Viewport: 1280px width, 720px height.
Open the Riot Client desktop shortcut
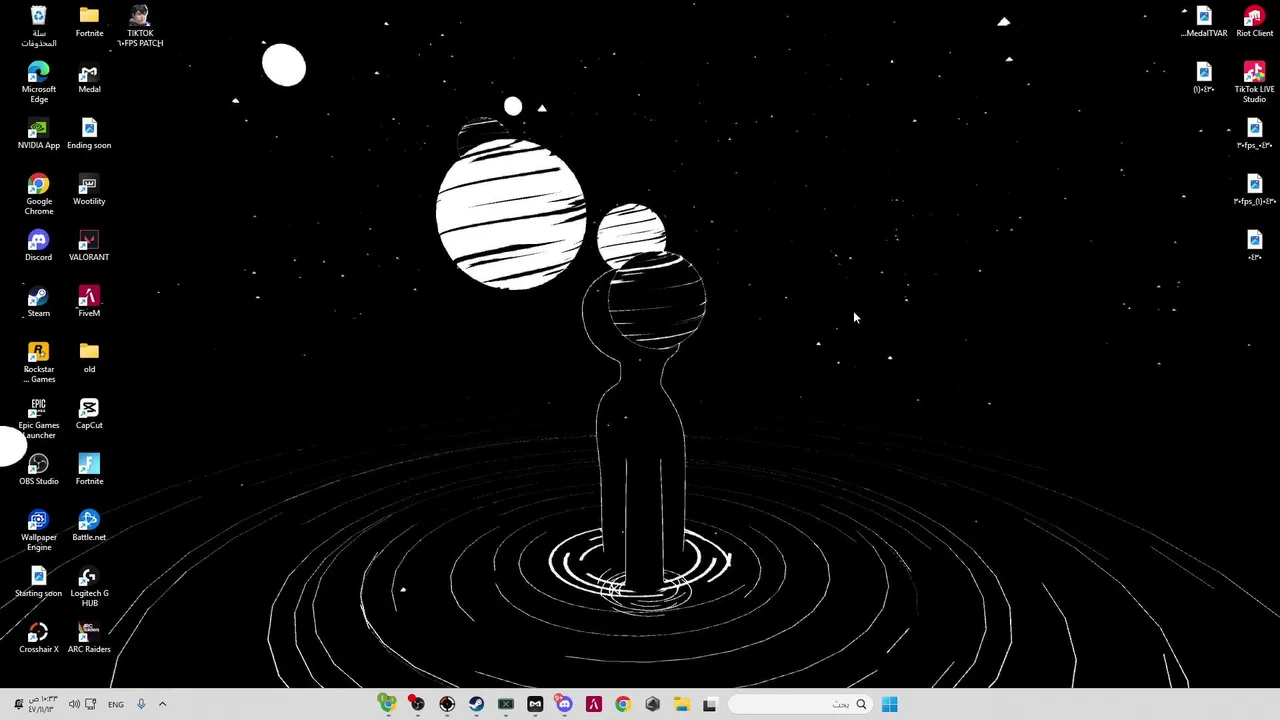point(1254,22)
